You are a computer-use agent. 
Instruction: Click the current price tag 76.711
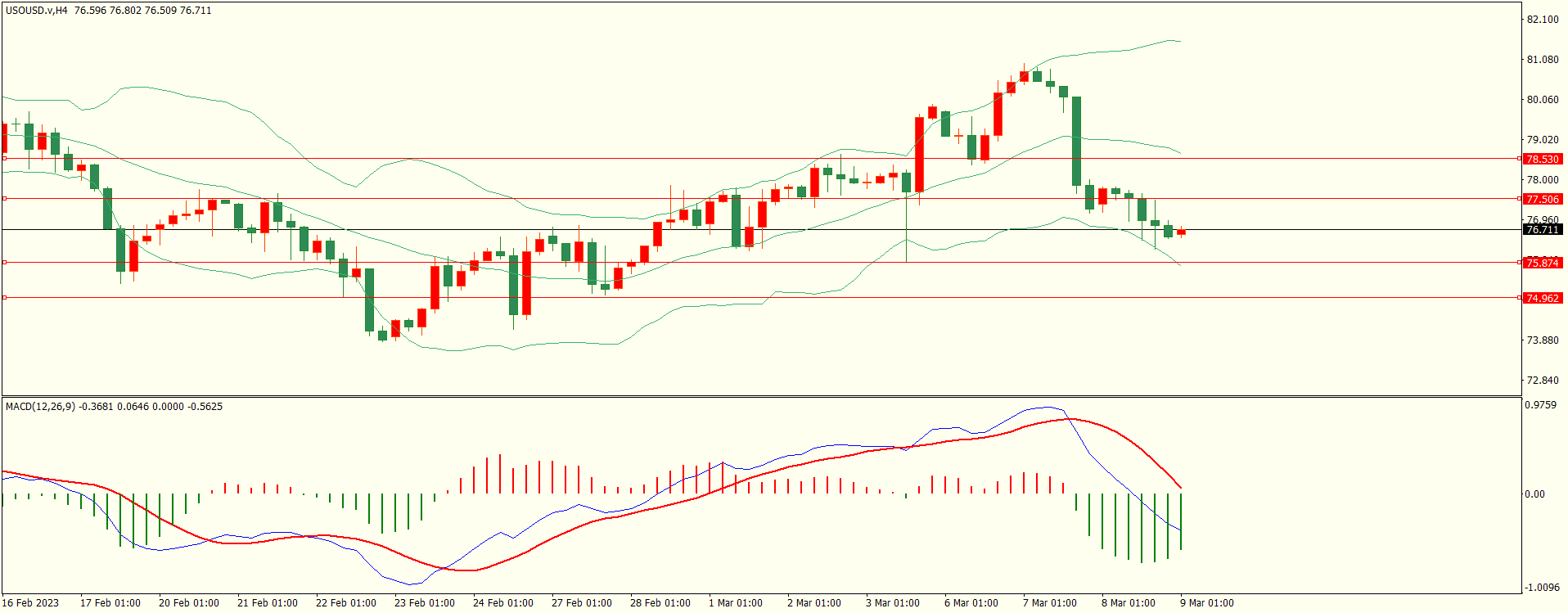[1543, 230]
